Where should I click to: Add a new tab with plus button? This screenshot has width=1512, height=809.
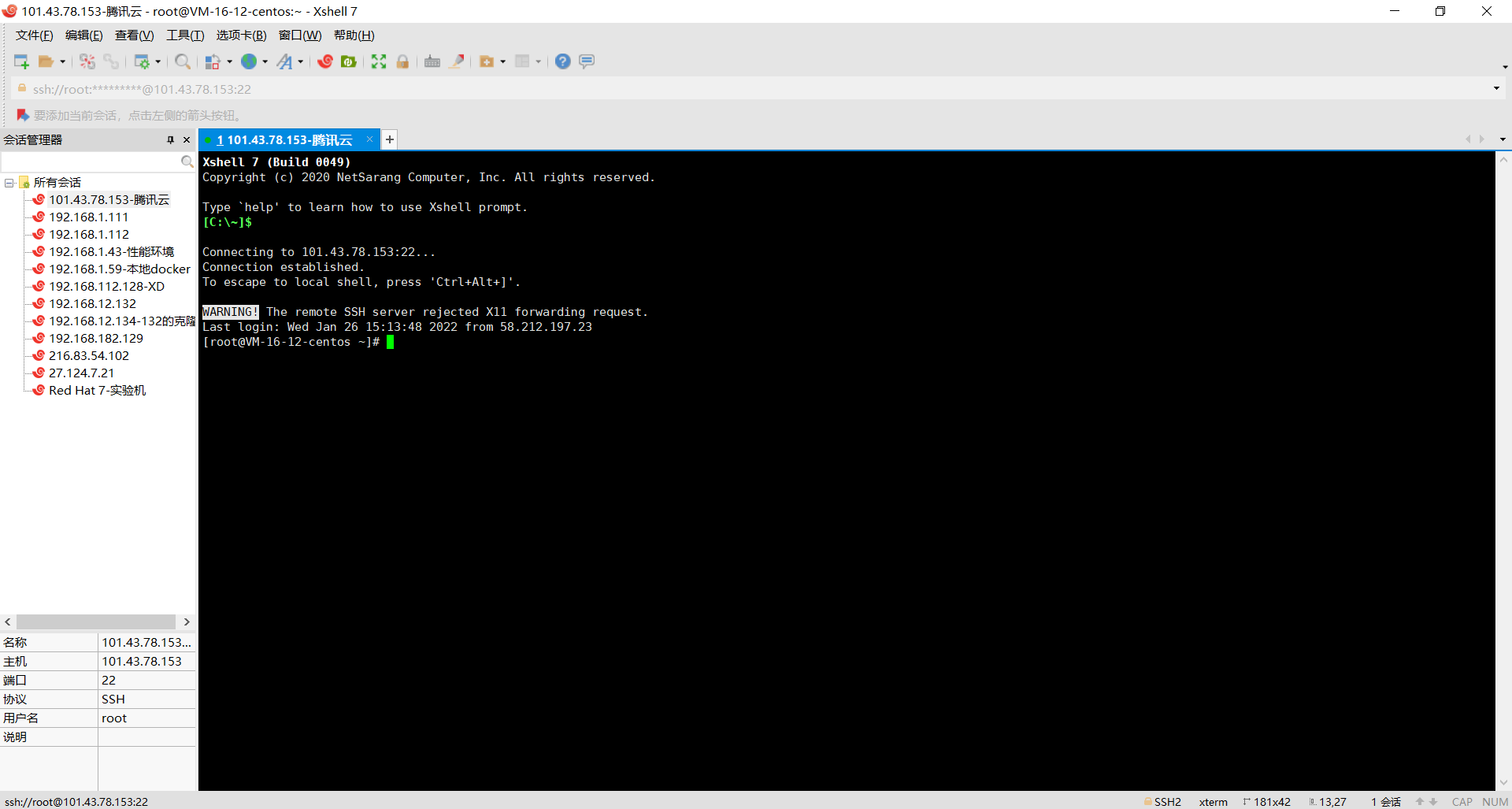(x=389, y=139)
